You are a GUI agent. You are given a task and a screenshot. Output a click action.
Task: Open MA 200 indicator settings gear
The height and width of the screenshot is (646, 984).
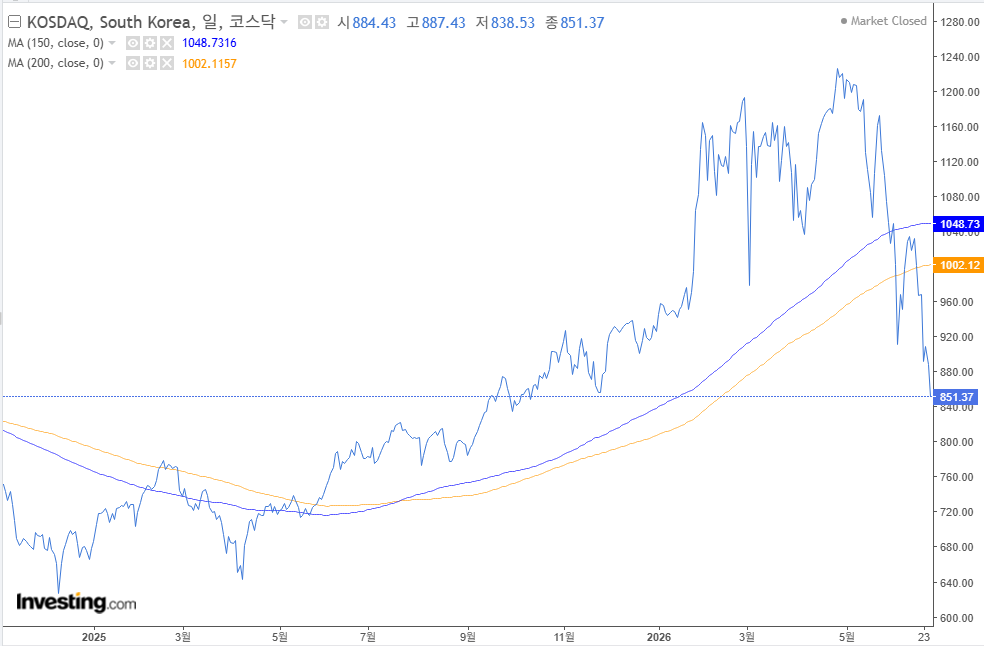[x=149, y=63]
